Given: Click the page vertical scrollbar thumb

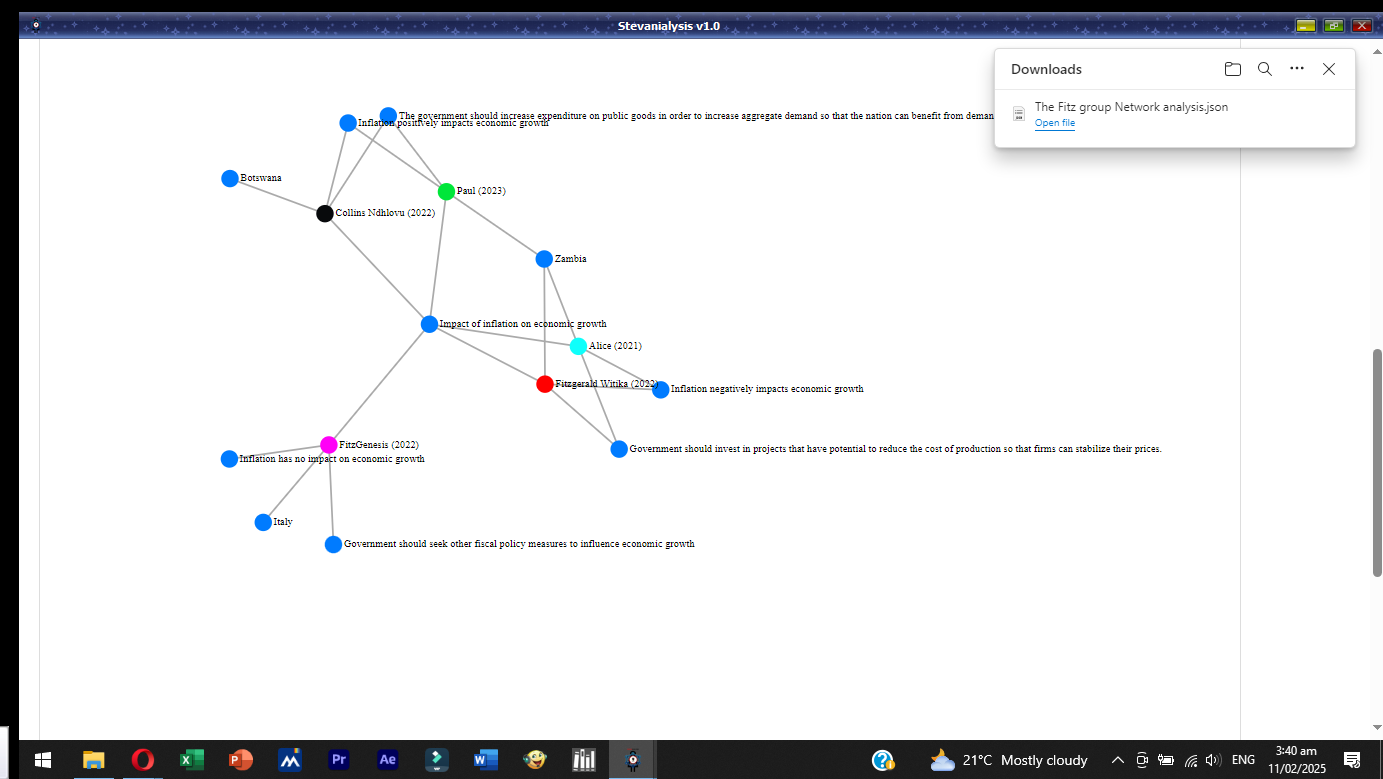Looking at the screenshot, I should coord(1376,462).
